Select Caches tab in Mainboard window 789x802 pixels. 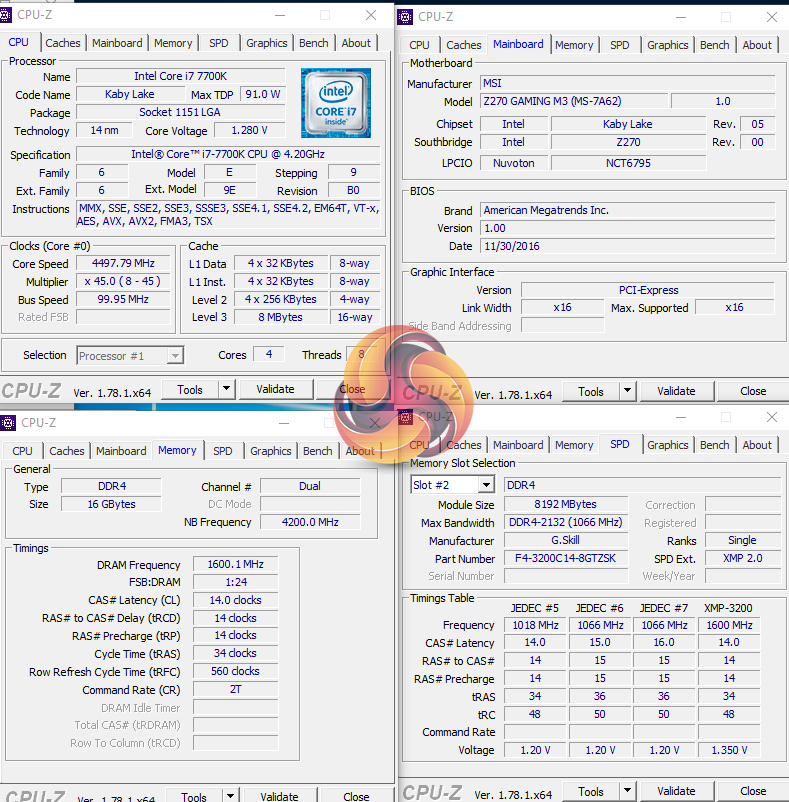[x=464, y=45]
